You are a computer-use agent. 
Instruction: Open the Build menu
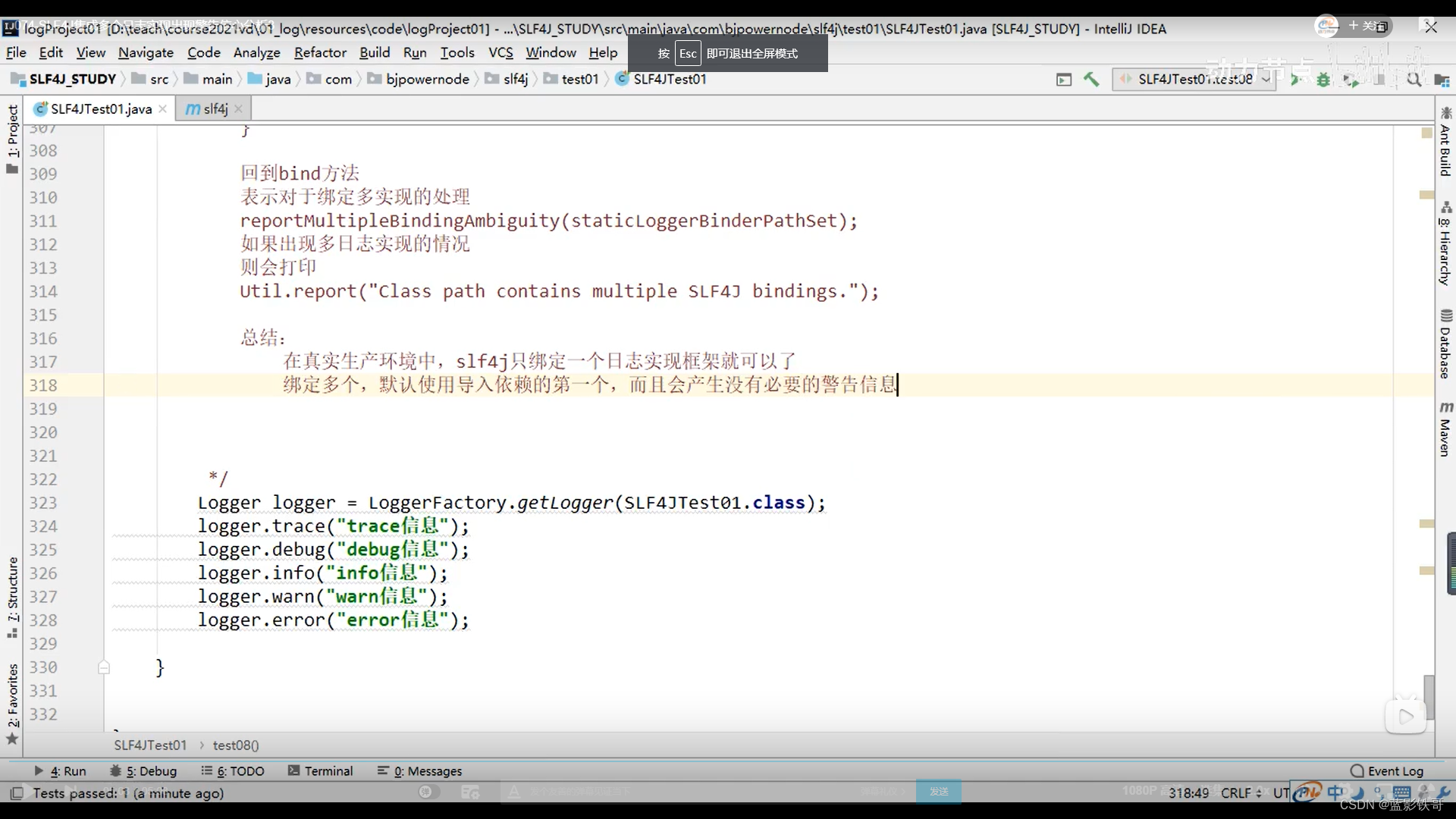(375, 52)
